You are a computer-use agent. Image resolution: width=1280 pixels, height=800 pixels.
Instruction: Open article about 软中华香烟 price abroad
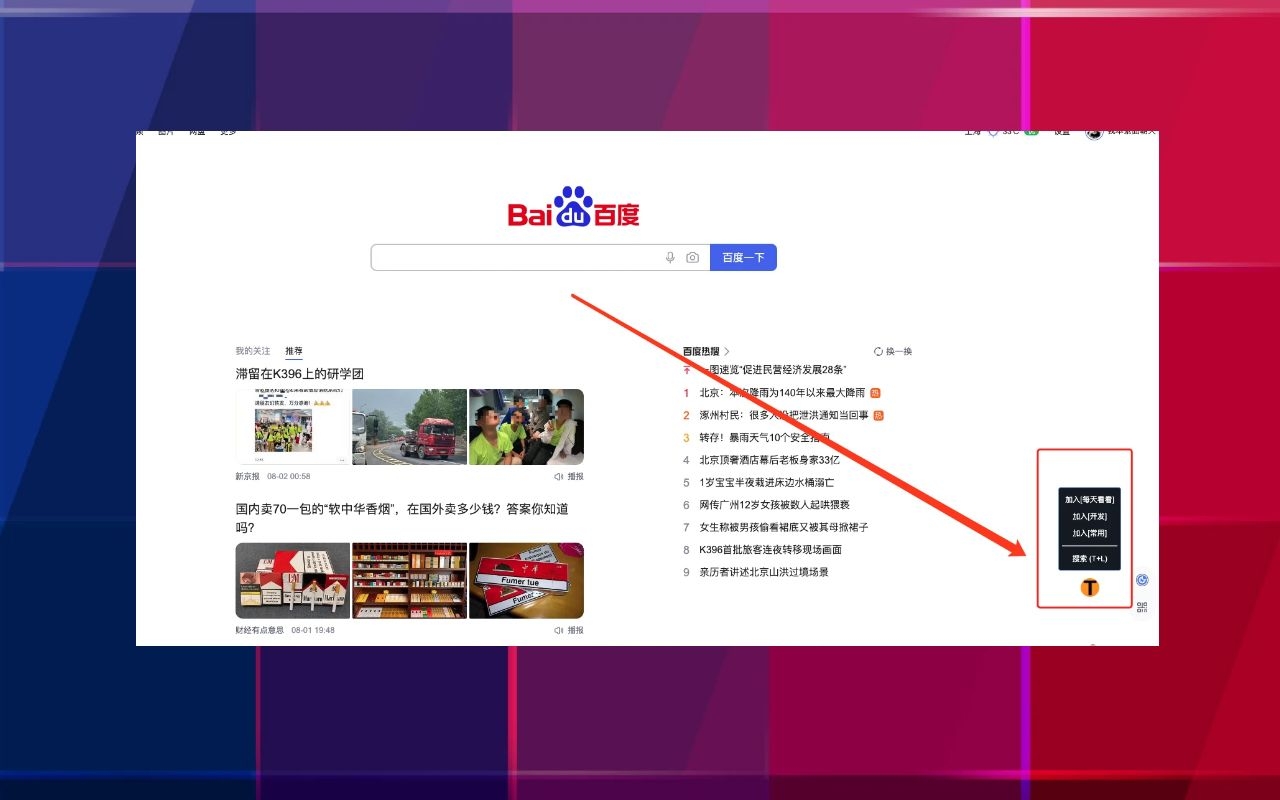pyautogui.click(x=402, y=518)
